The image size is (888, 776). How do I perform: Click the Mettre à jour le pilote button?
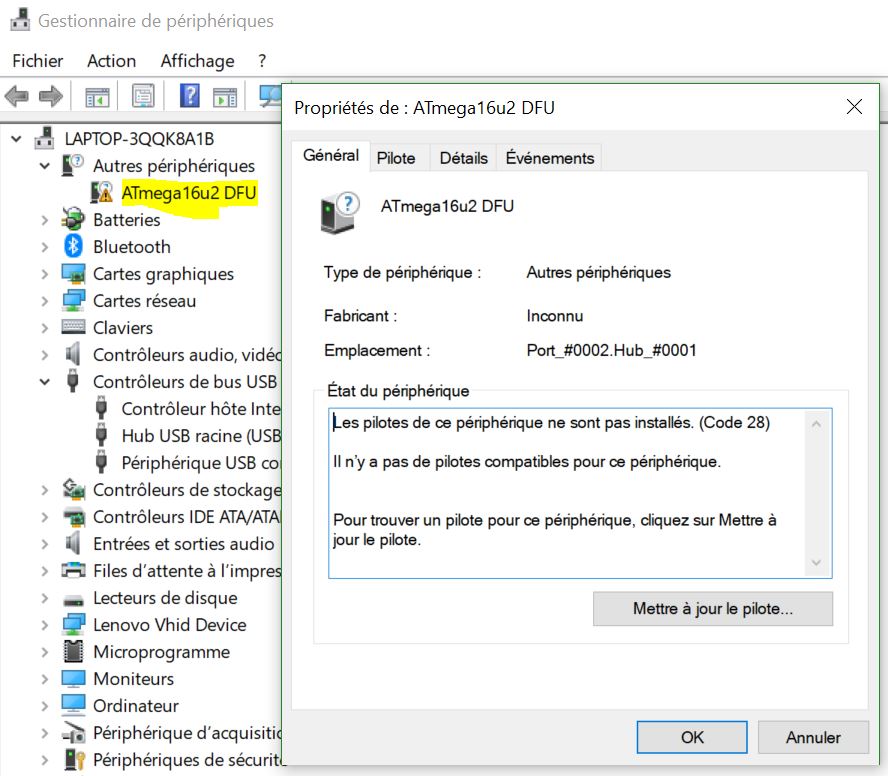[x=712, y=609]
